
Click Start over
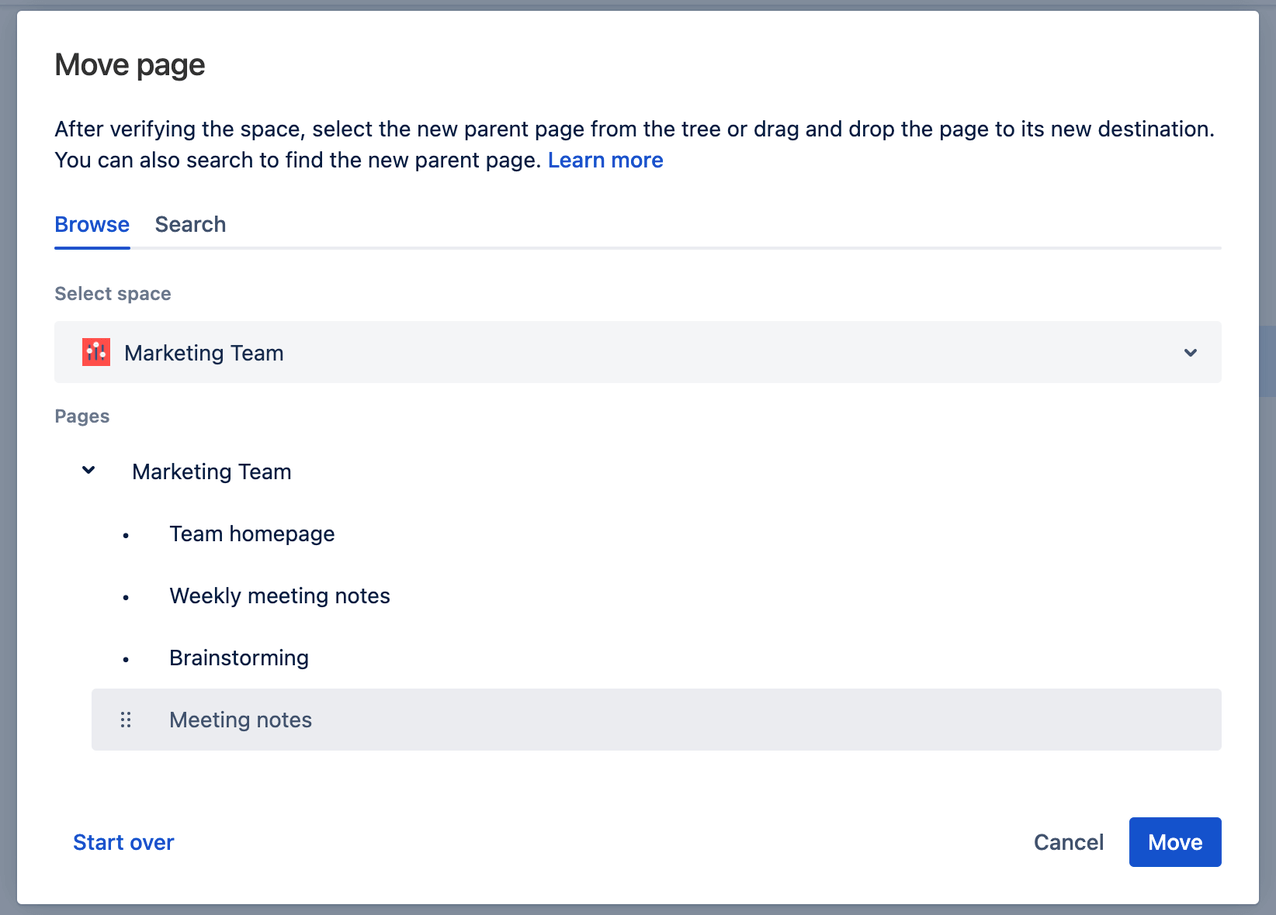123,842
